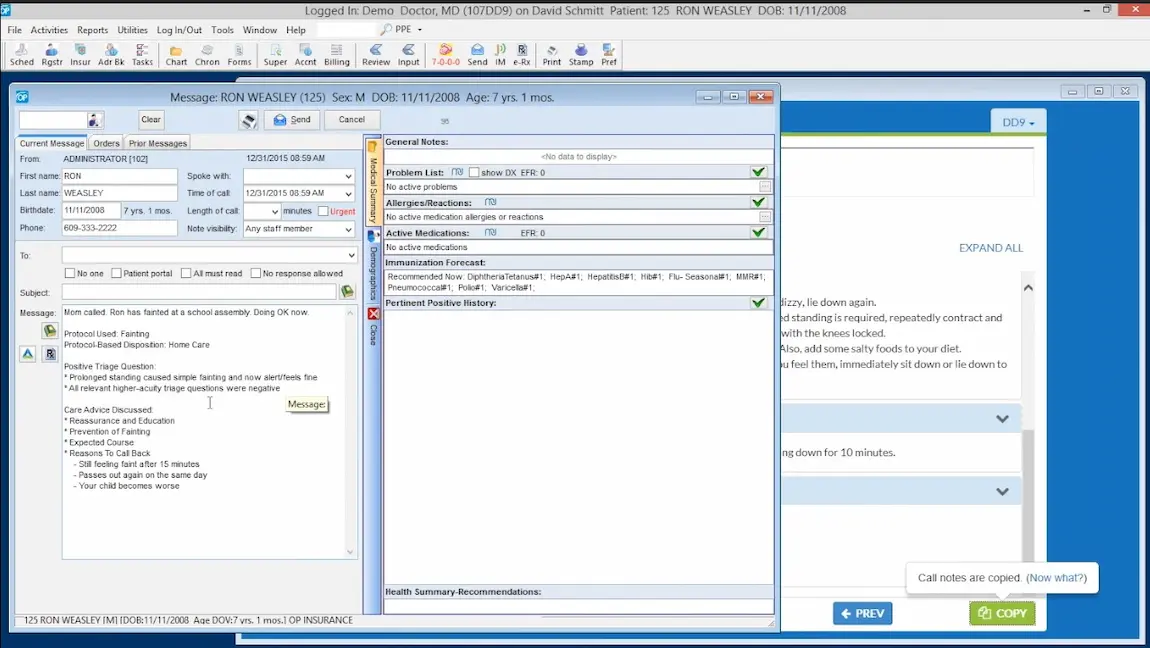
Task: Open the IM messaging icon
Action: click(498, 54)
